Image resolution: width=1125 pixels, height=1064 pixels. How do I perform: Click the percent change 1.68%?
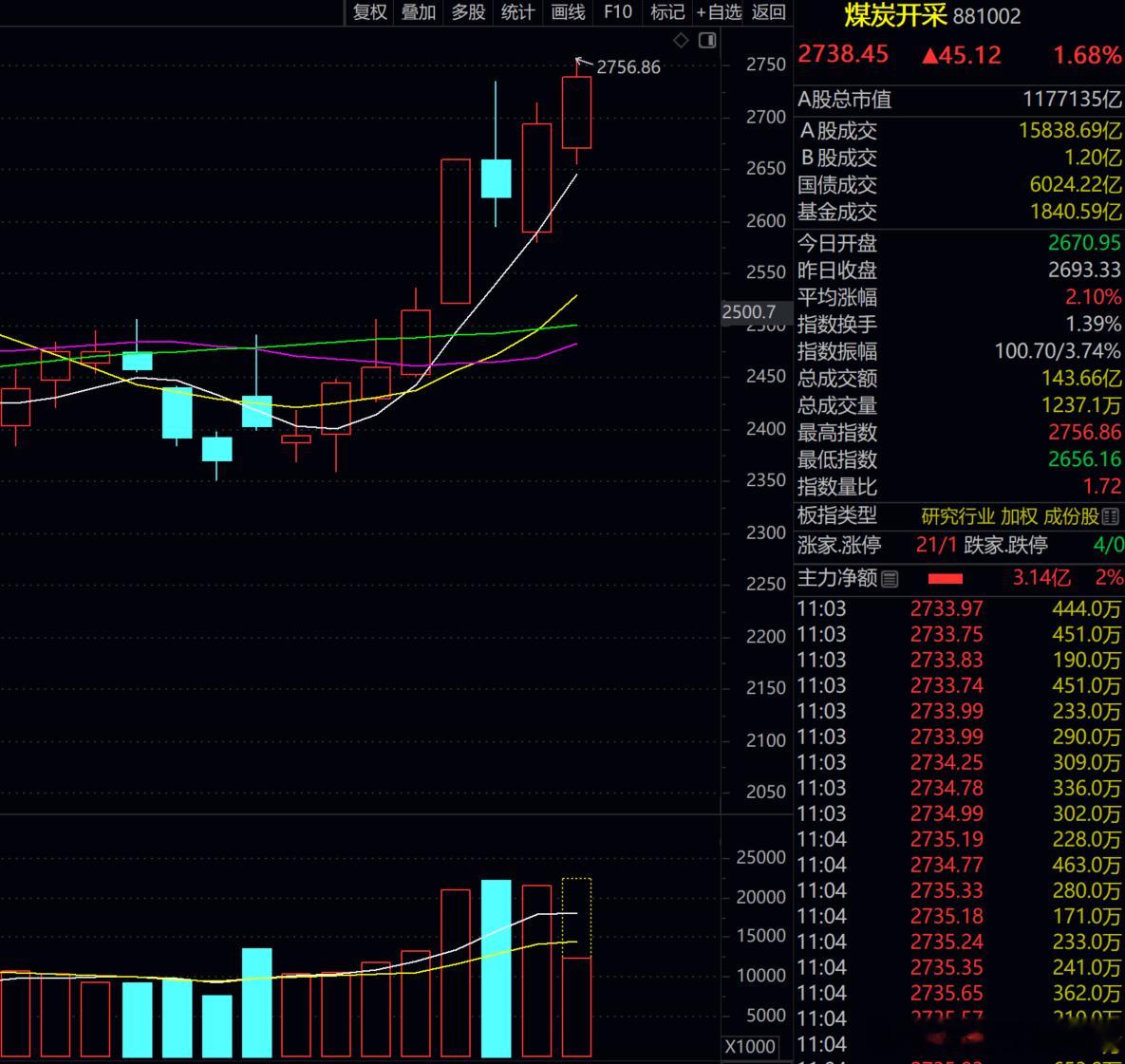(1086, 55)
